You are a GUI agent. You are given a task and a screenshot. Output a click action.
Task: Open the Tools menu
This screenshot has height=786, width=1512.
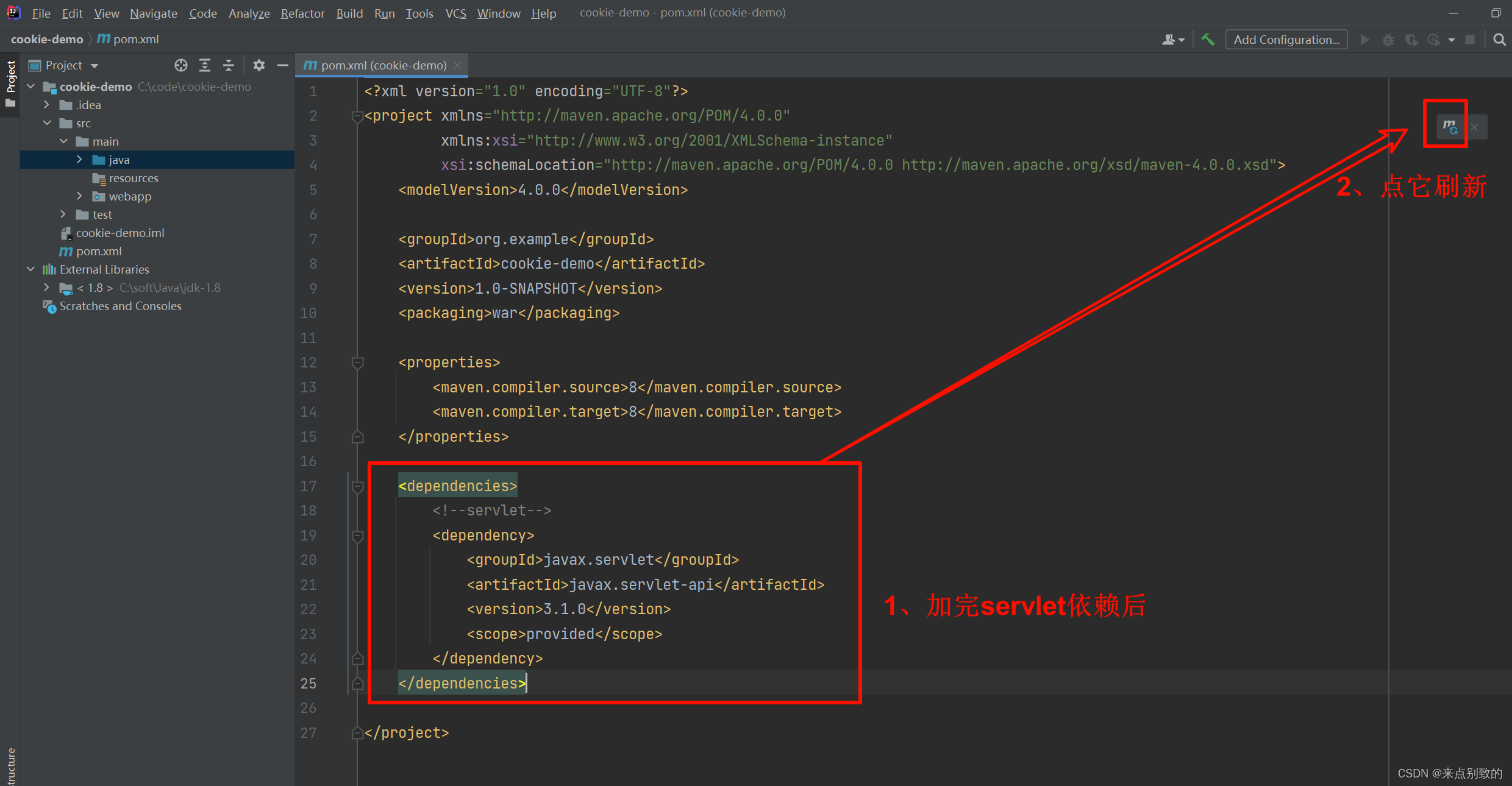(x=419, y=13)
